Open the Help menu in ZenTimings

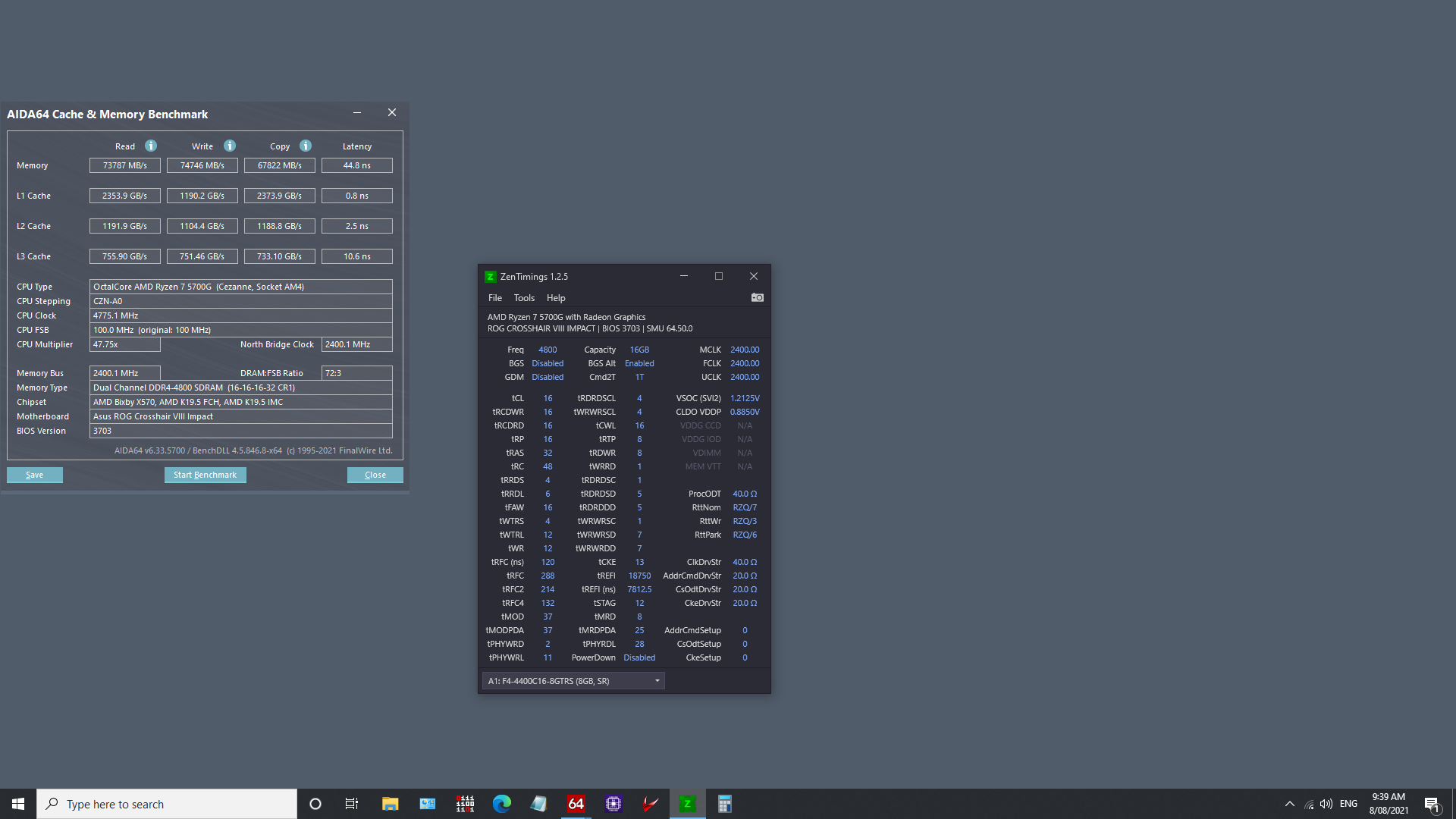[x=556, y=298]
